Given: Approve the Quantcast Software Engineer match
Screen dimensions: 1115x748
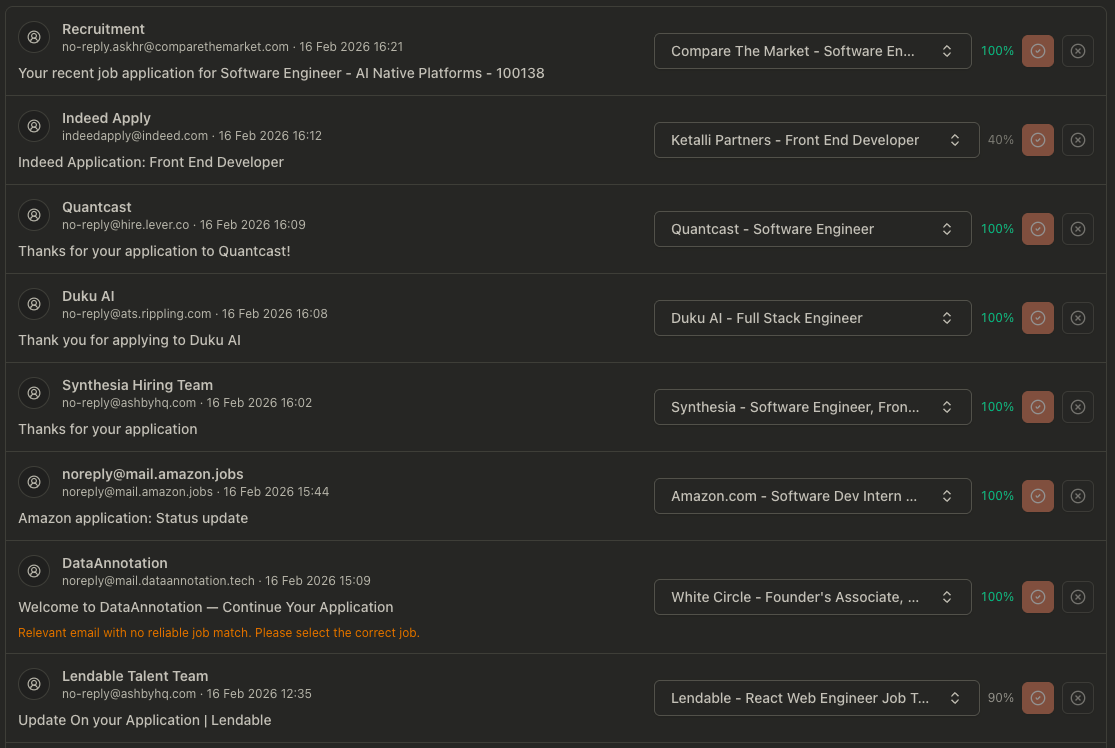Looking at the screenshot, I should click(x=1037, y=229).
